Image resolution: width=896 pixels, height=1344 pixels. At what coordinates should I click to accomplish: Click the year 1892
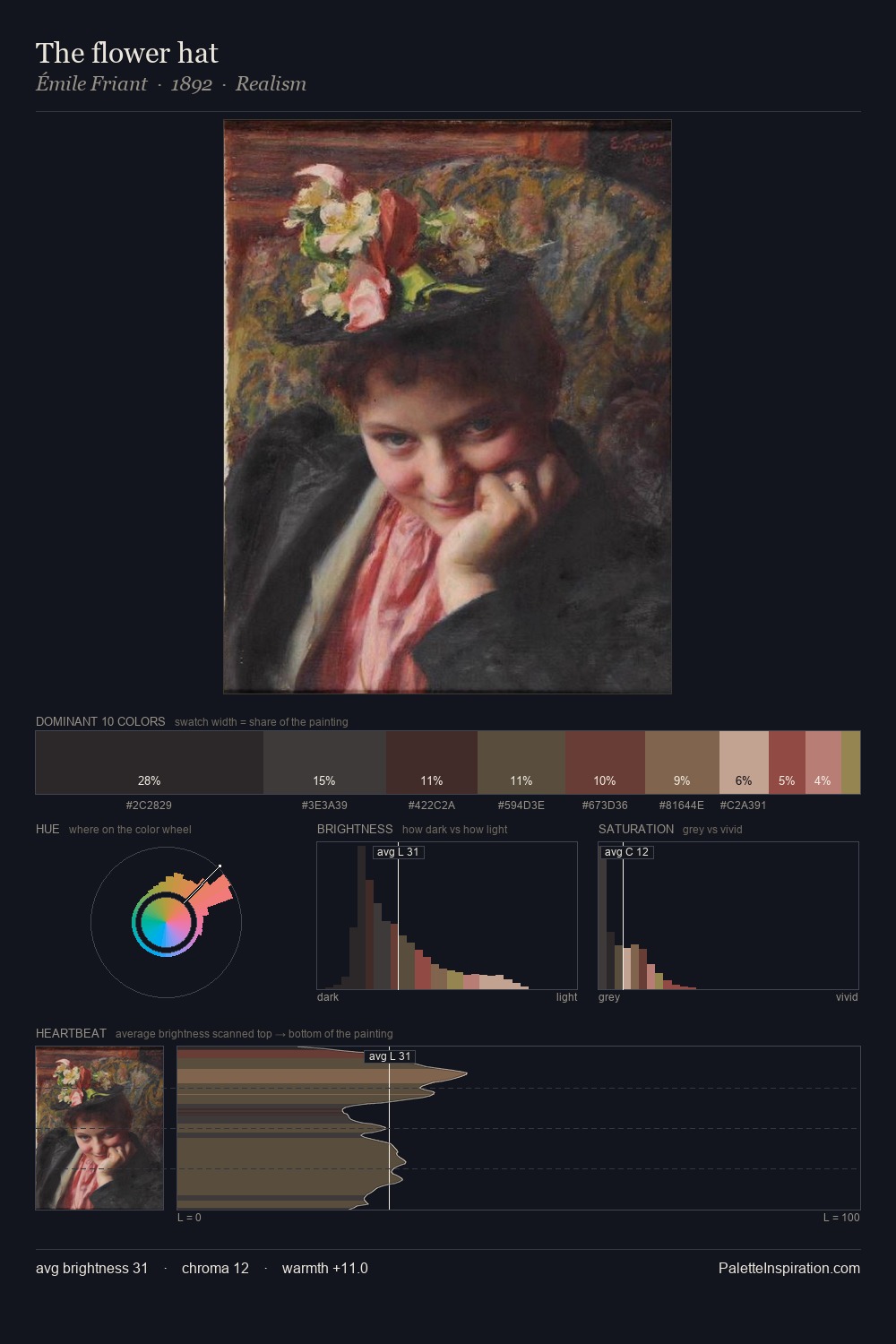point(192,84)
